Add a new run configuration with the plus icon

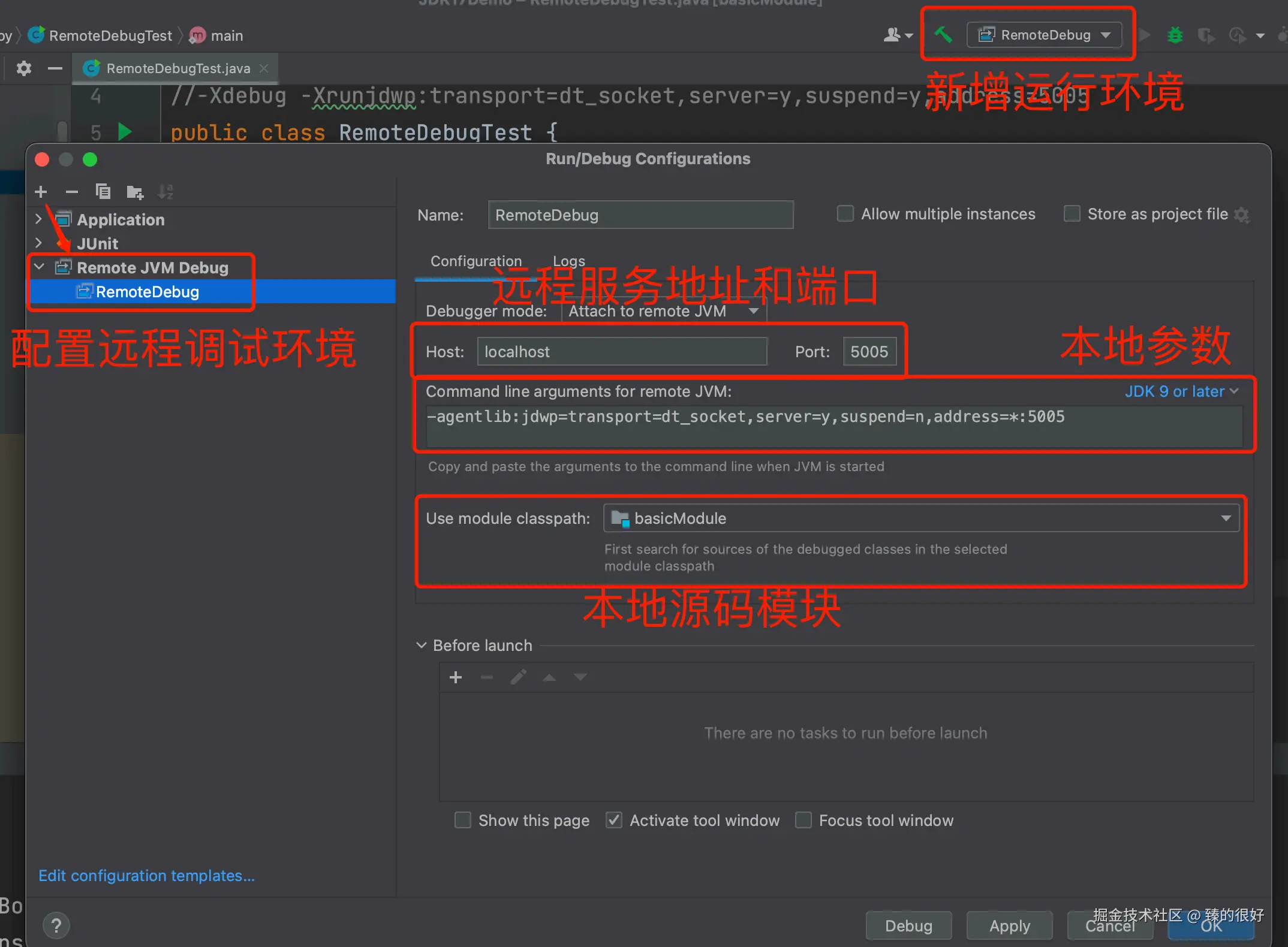(41, 191)
